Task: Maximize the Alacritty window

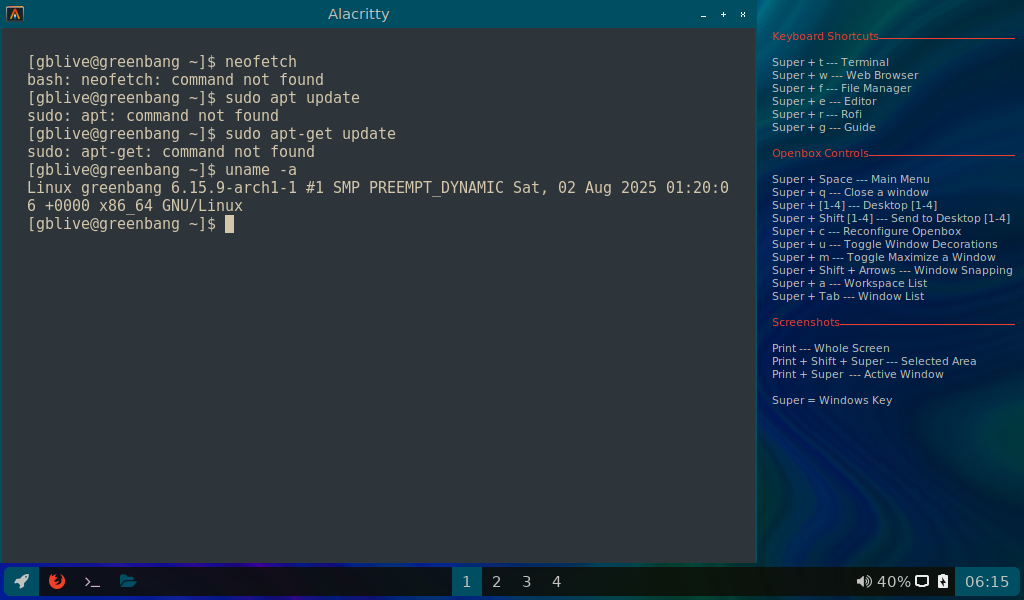Action: pos(723,14)
